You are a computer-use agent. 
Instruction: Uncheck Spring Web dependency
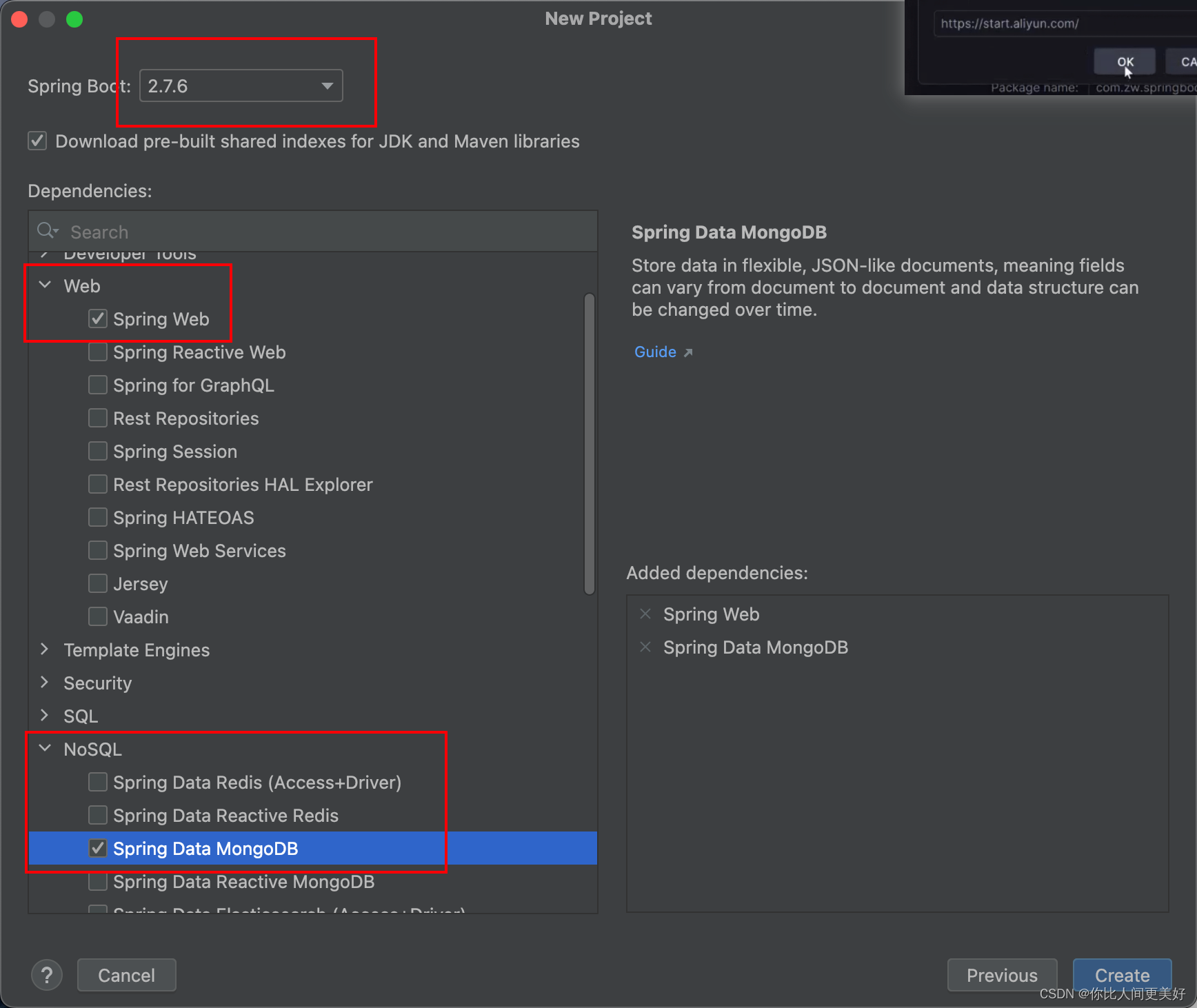point(98,319)
